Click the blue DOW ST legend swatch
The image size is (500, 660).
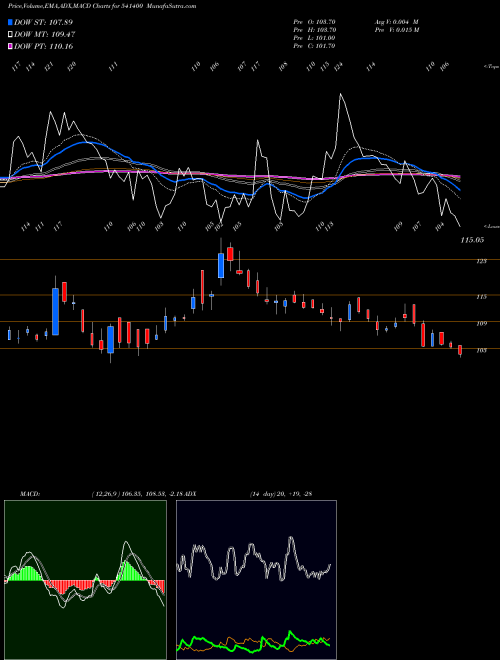coord(10,22)
